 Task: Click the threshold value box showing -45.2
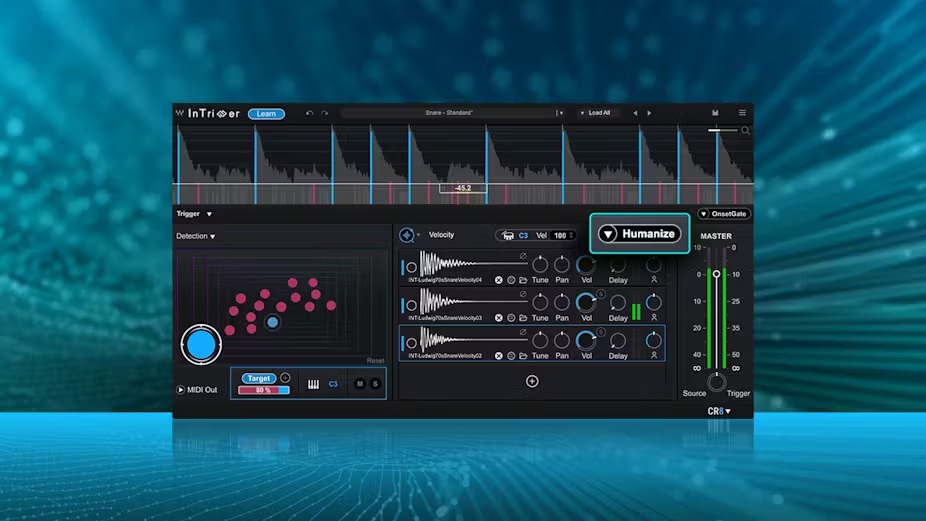(463, 188)
